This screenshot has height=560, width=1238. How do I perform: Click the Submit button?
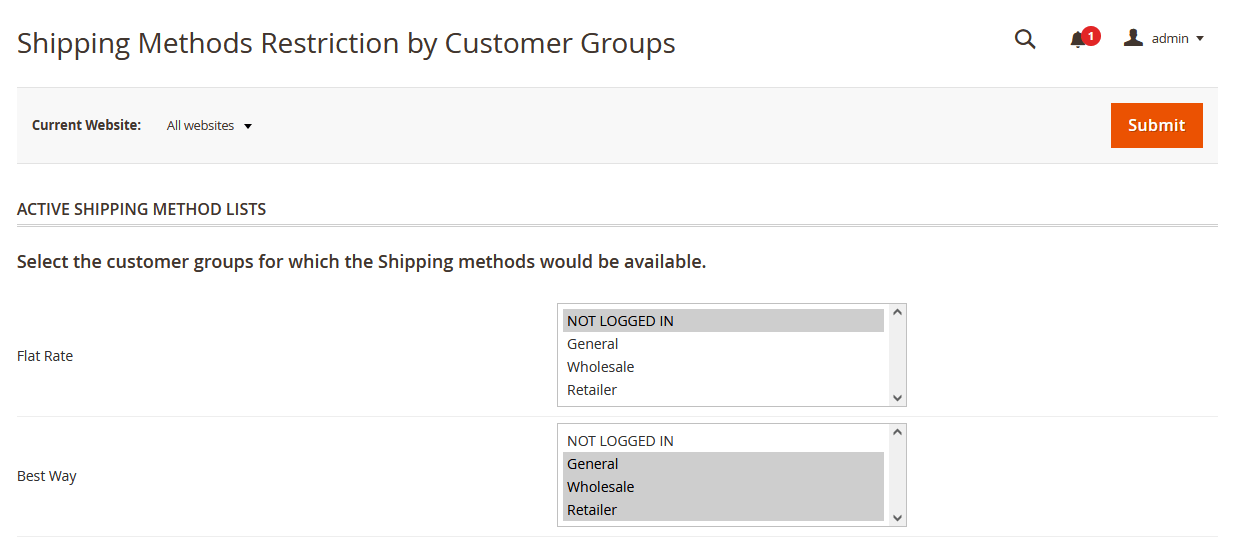[x=1156, y=125]
